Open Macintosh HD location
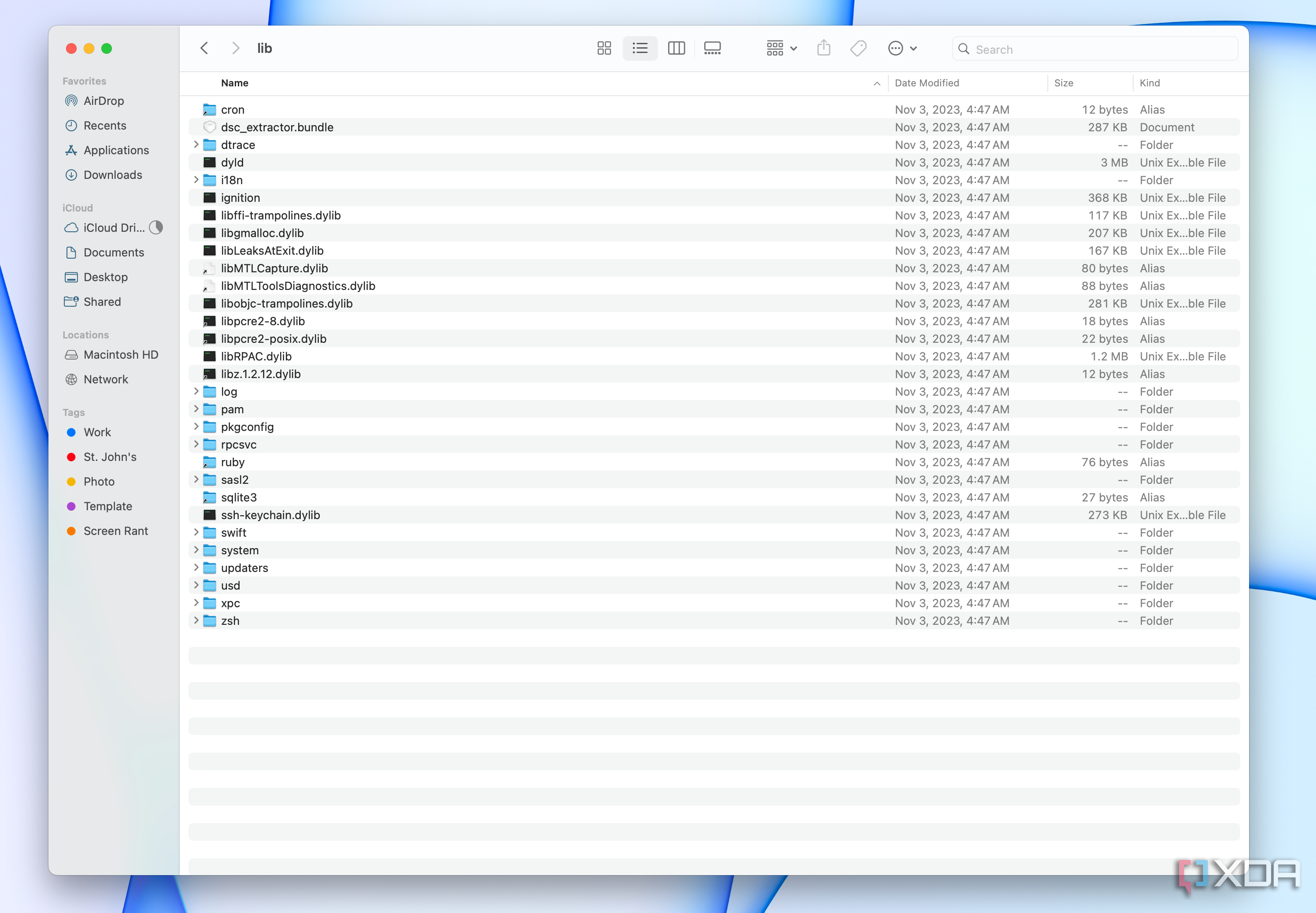 121,355
